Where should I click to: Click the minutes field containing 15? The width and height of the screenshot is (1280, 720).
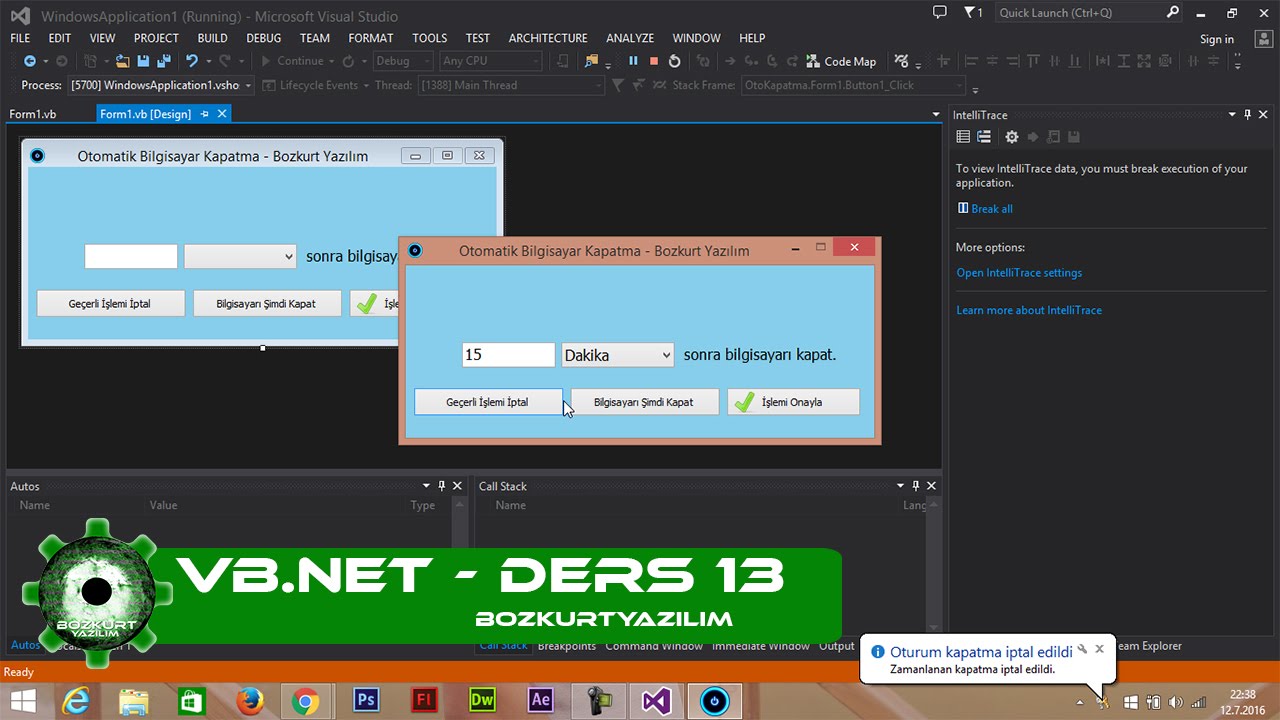coord(508,355)
